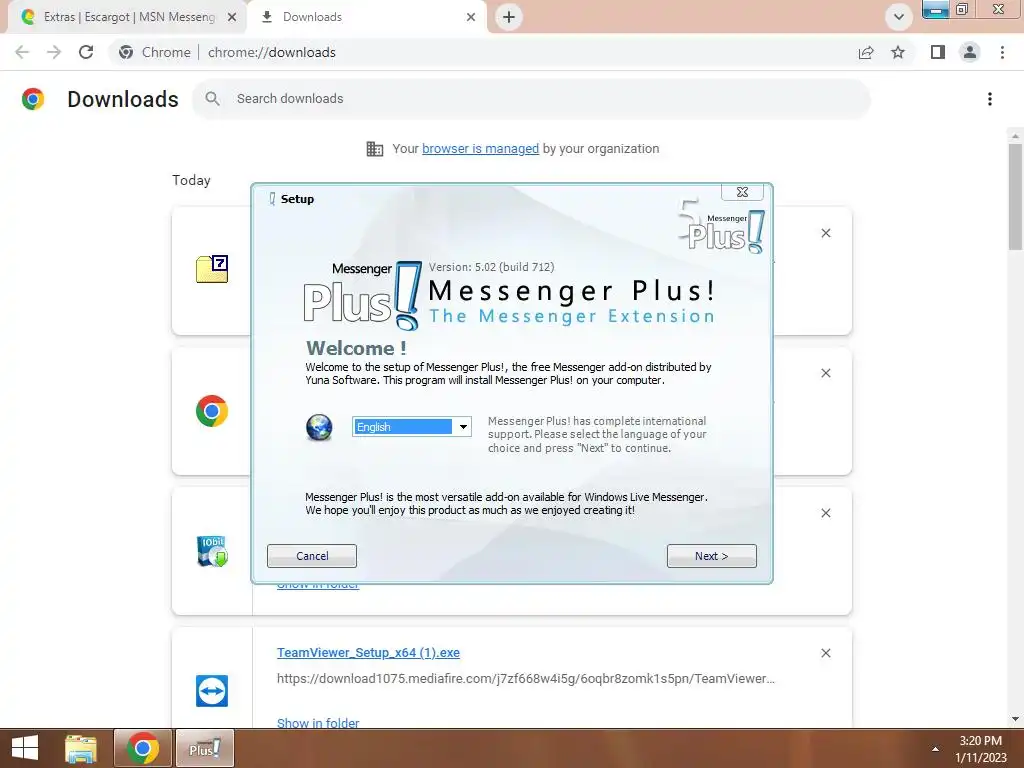Viewport: 1024px width, 768px height.
Task: Click the IObit download file icon
Action: [x=212, y=551]
